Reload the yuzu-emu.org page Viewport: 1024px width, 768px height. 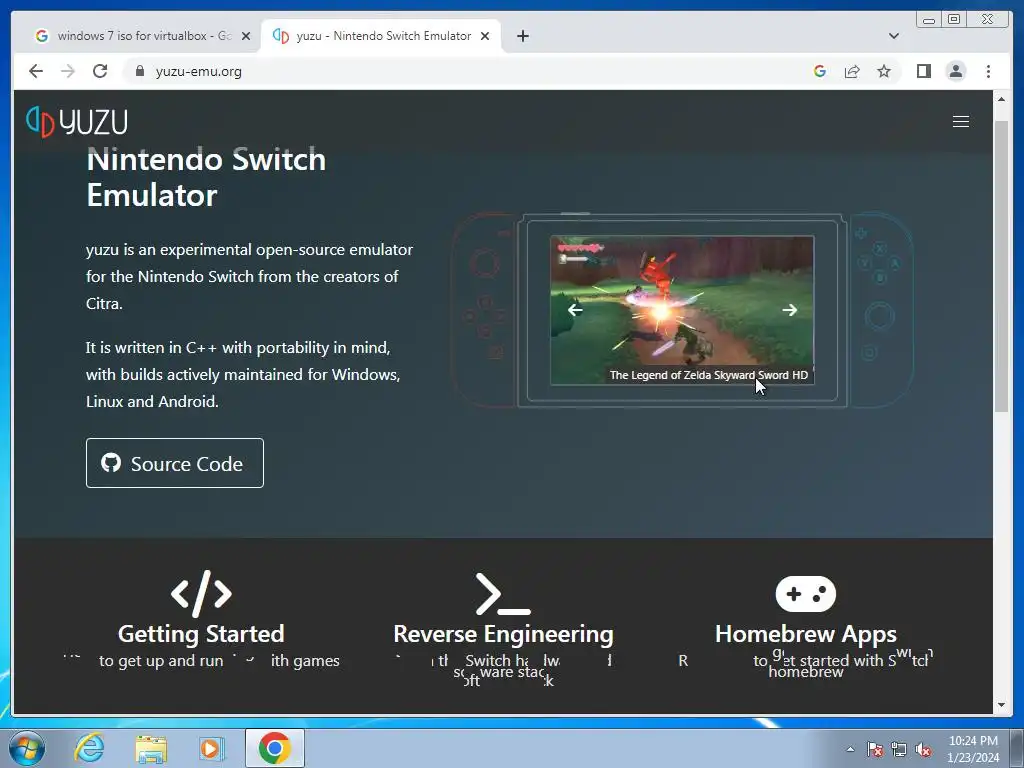click(x=100, y=71)
